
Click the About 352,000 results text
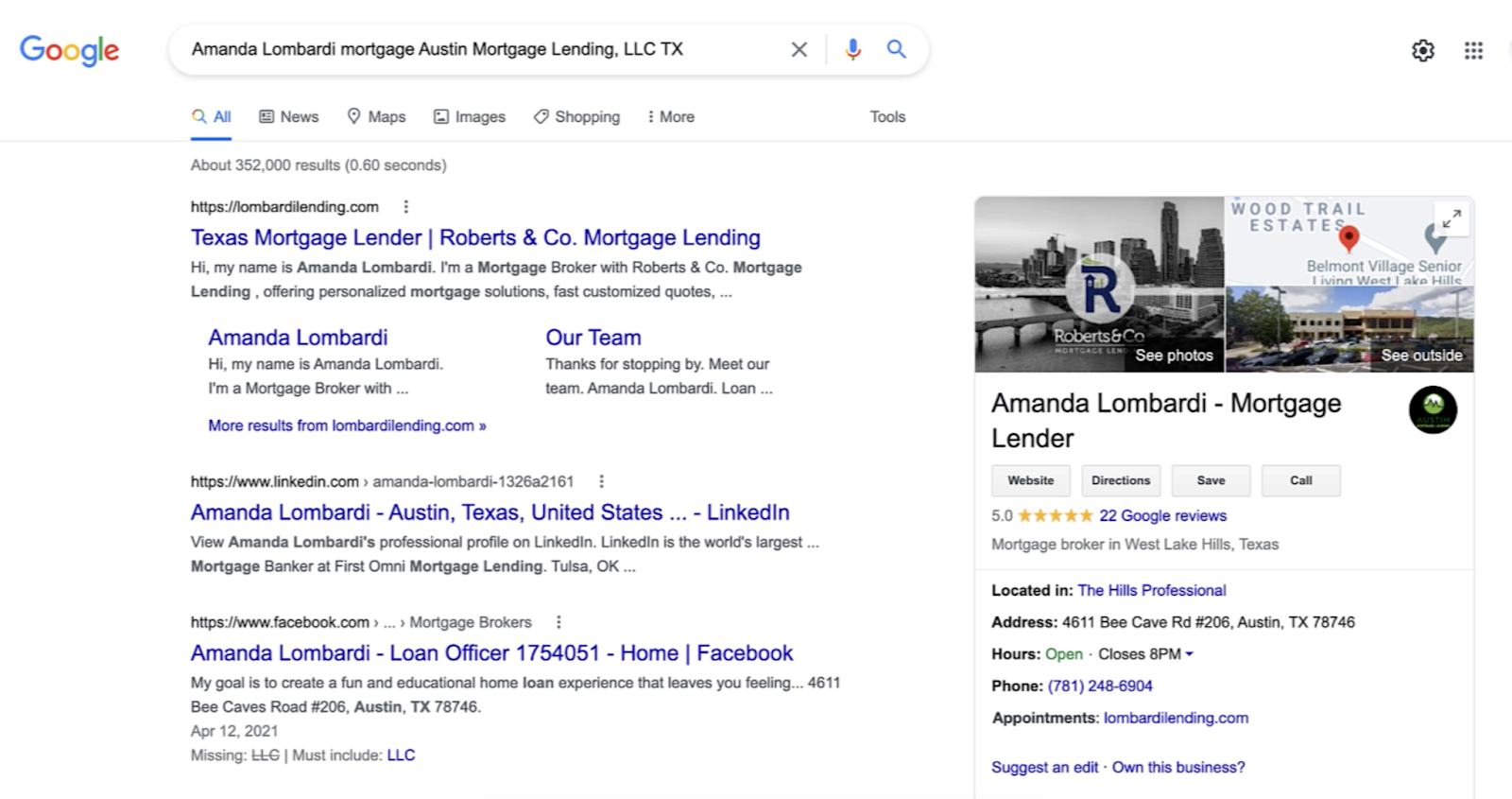(318, 165)
